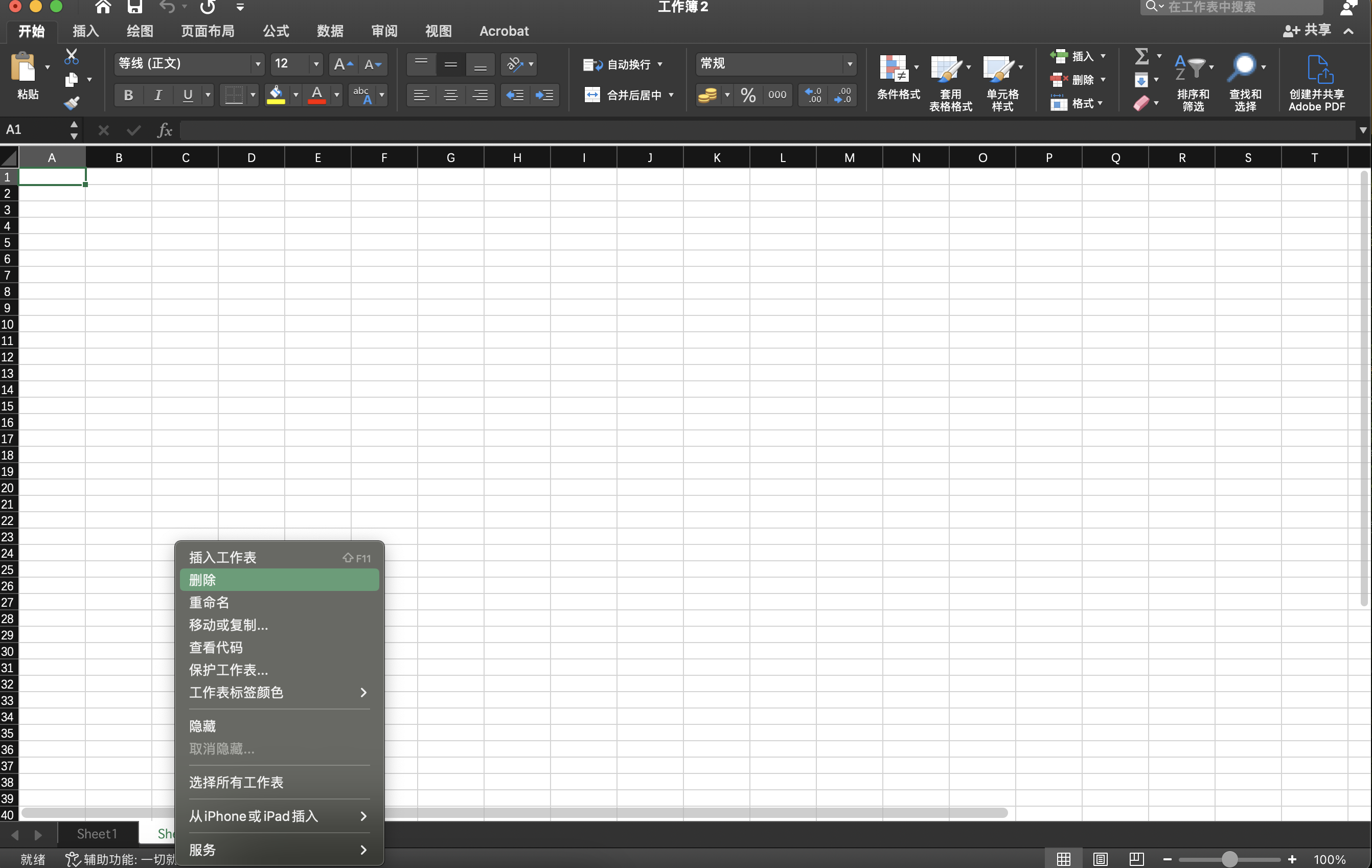Toggle italic formatting
This screenshot has height=868, width=1372.
click(158, 95)
